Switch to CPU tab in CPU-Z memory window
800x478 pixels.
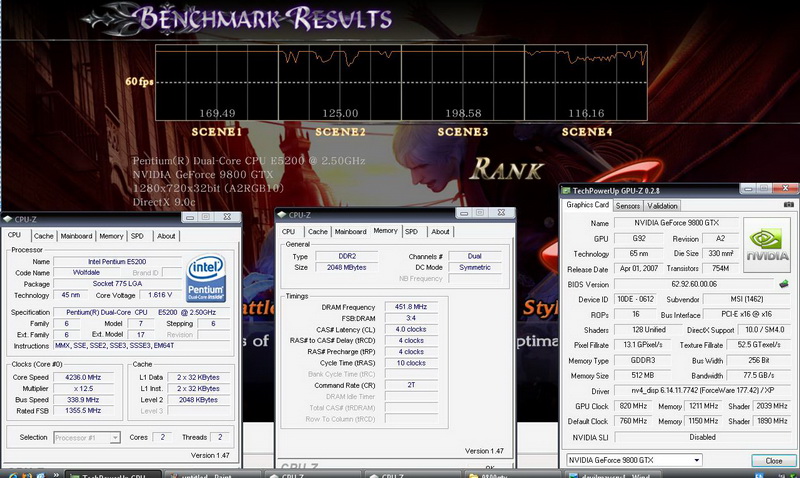tap(289, 232)
